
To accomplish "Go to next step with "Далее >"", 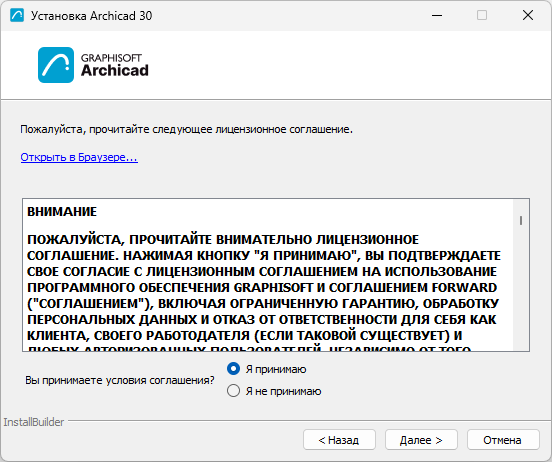I will tap(421, 440).
